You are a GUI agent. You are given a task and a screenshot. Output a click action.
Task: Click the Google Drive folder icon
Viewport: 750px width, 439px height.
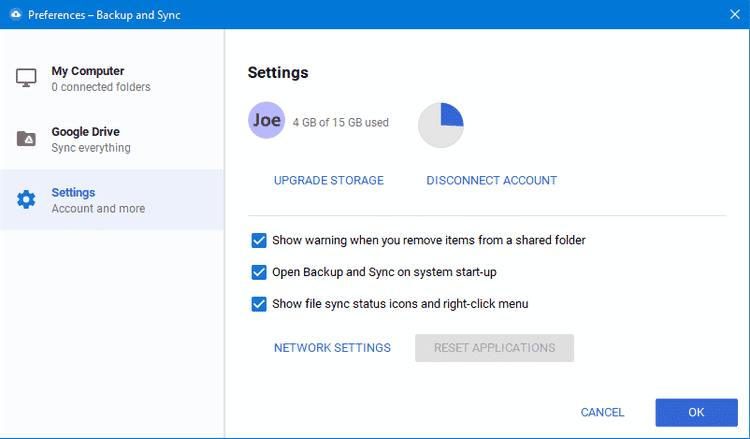26,139
